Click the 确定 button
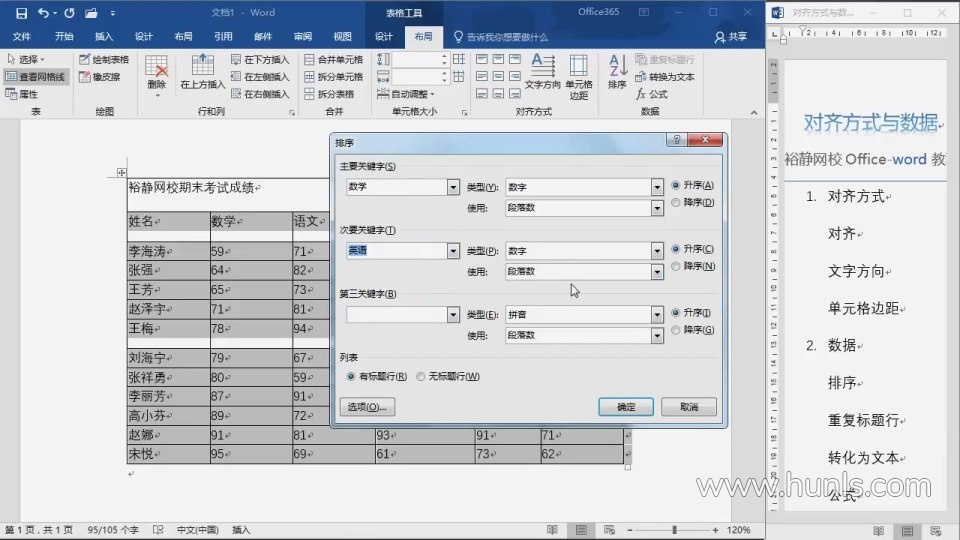 coord(625,407)
